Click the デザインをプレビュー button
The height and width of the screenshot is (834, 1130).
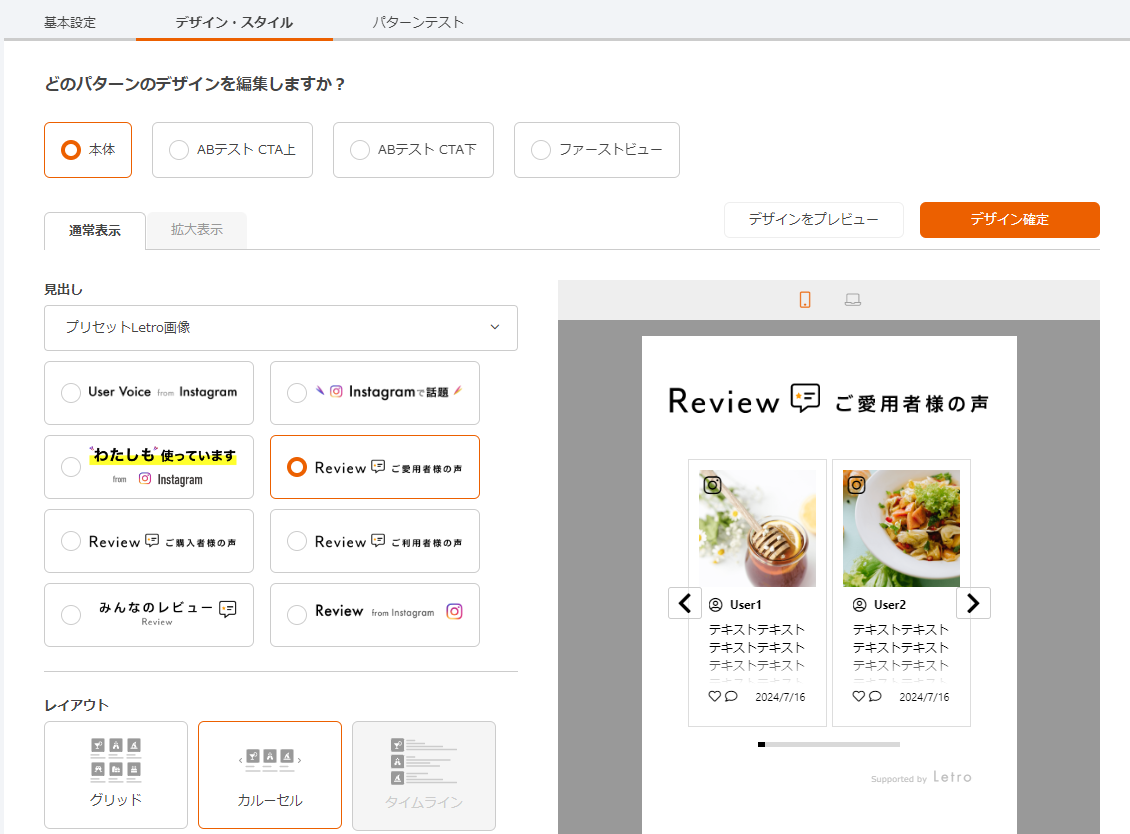[x=813, y=220]
